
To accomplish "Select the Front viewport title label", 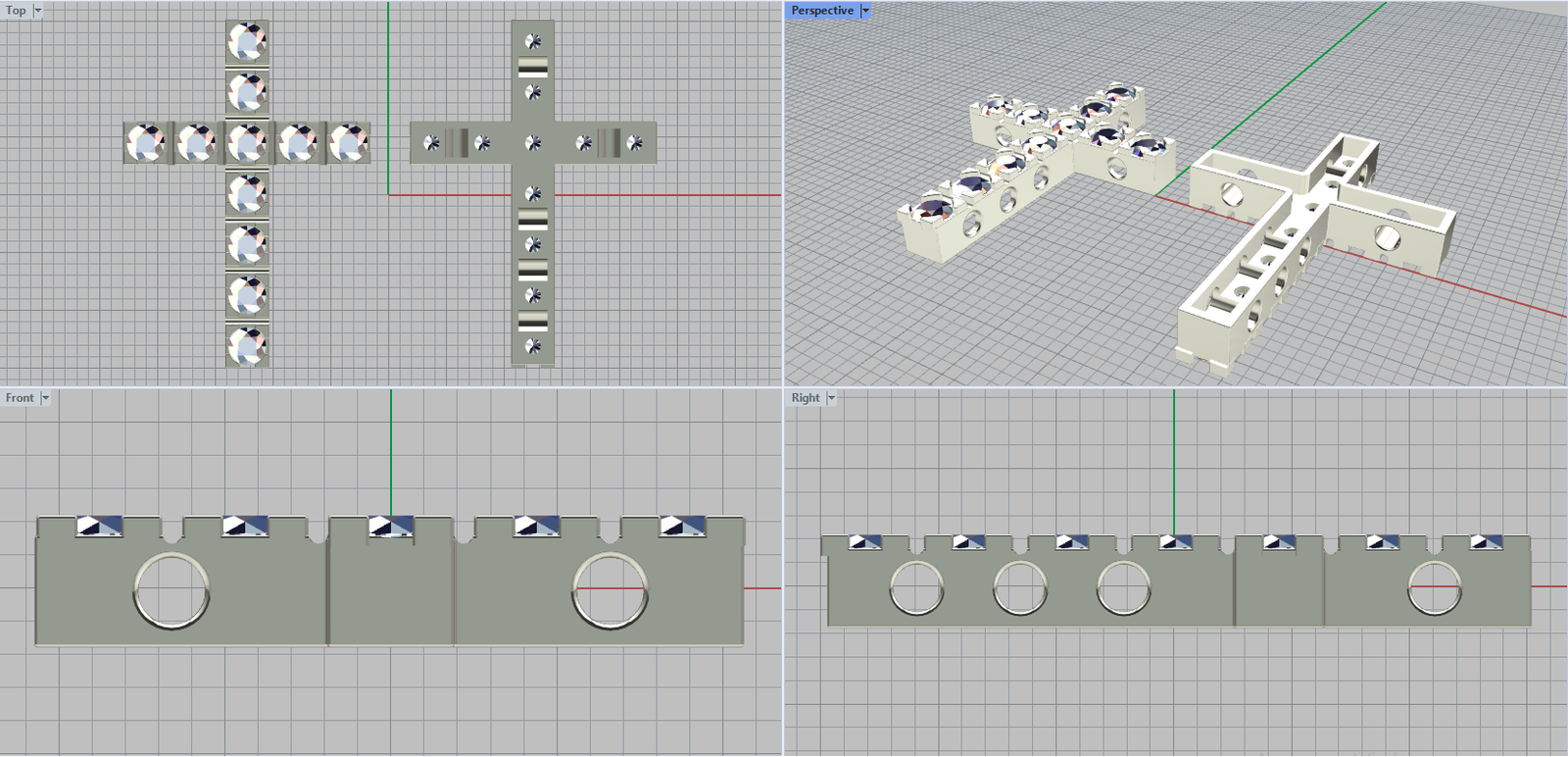I will pyautogui.click(x=20, y=398).
